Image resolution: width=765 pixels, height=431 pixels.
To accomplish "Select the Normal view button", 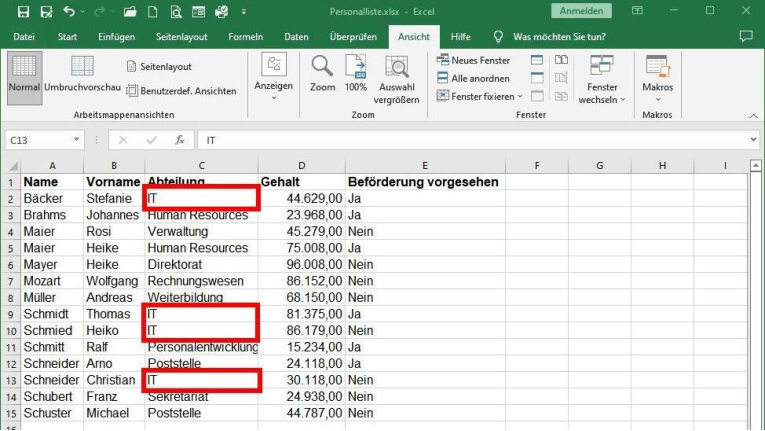I will [24, 78].
